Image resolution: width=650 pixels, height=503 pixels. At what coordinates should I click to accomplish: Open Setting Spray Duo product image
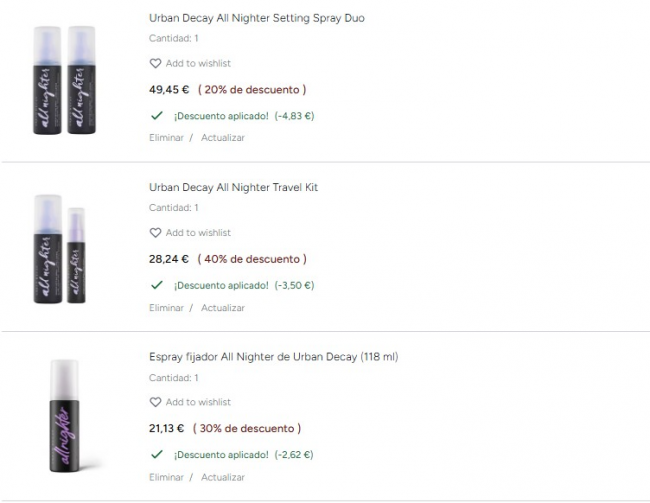tap(64, 80)
